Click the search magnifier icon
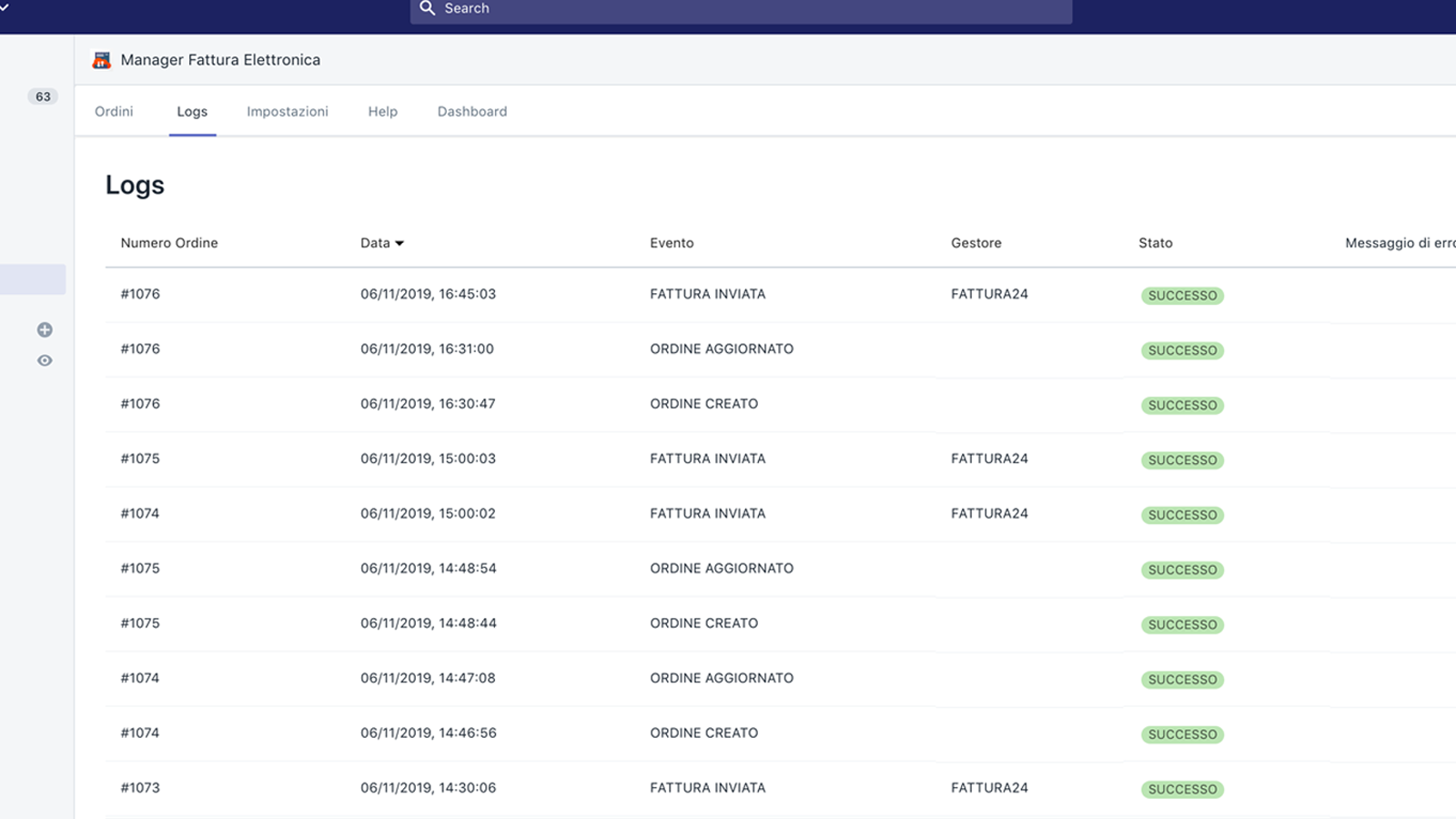This screenshot has height=819, width=1456. pos(427,8)
